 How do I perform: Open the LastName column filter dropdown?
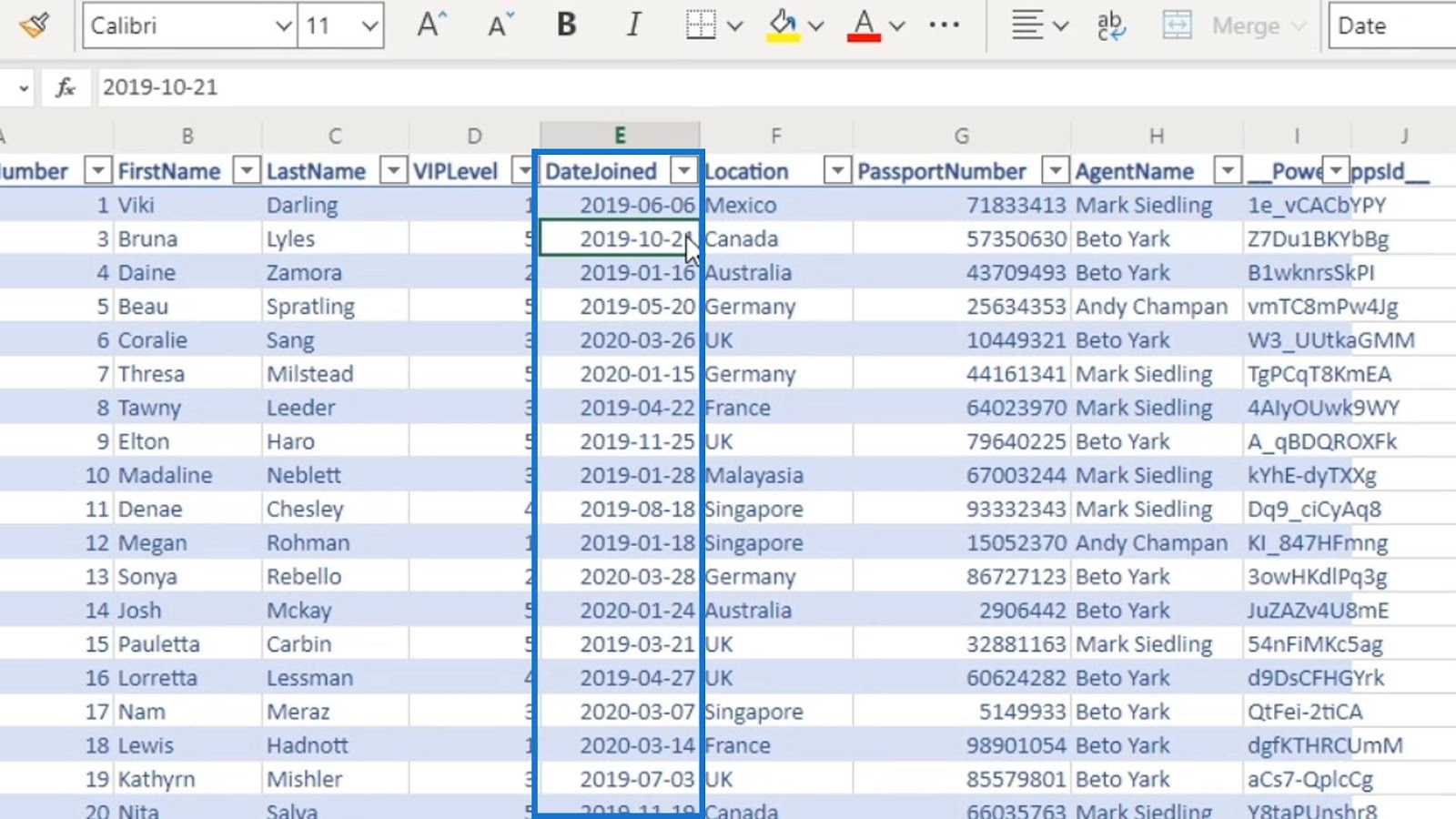click(392, 170)
